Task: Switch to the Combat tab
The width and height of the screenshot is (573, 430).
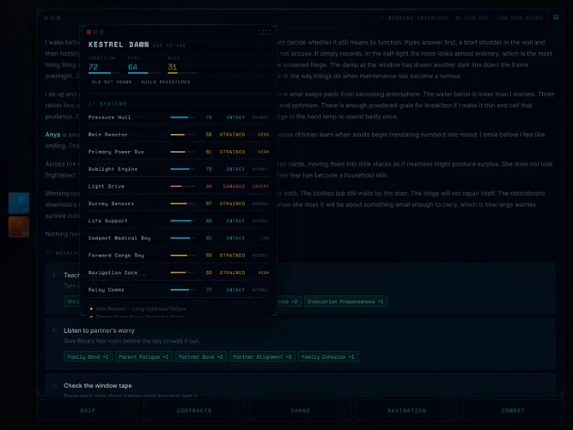Action: (x=513, y=411)
